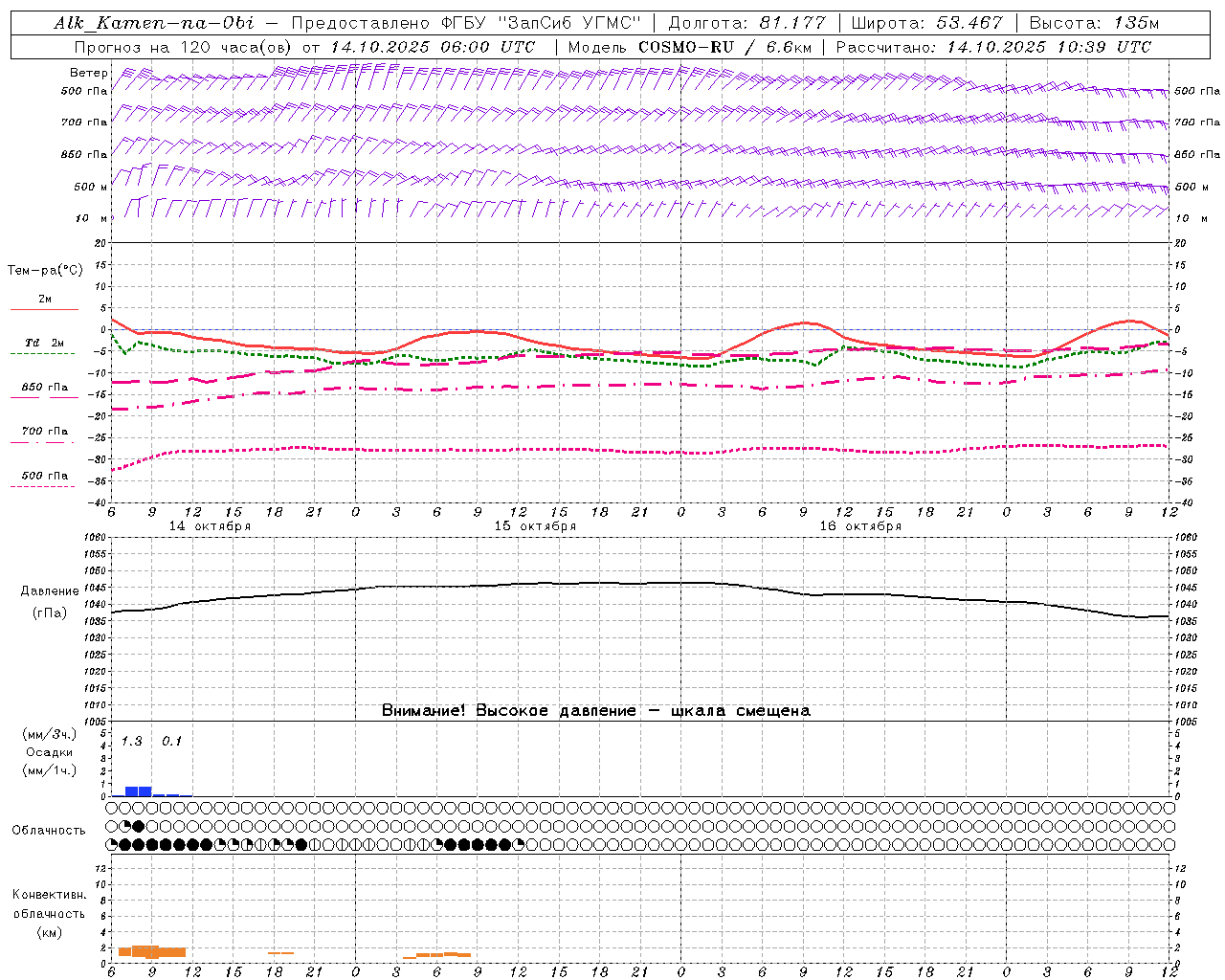Click the 'Ветер' wind panel label
This screenshot has height=980, width=1225.
point(89,73)
